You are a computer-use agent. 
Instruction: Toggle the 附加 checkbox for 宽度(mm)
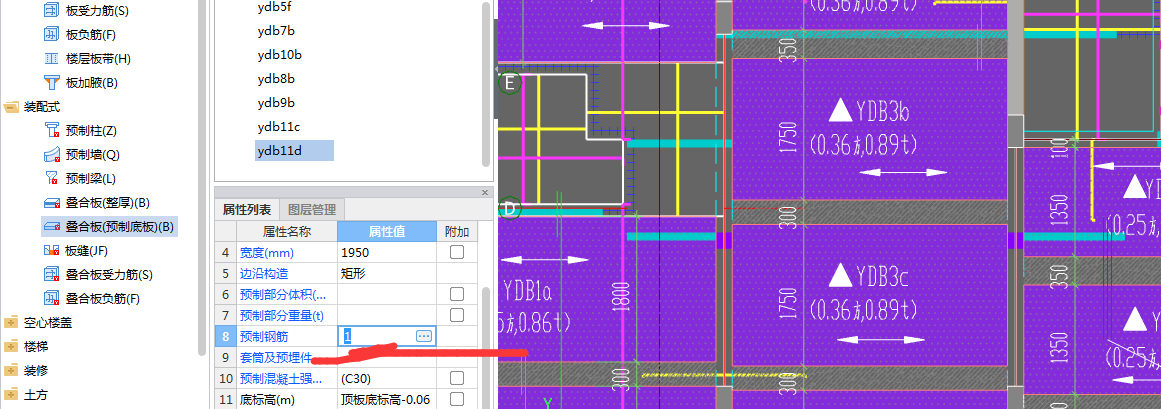pyautogui.click(x=457, y=253)
